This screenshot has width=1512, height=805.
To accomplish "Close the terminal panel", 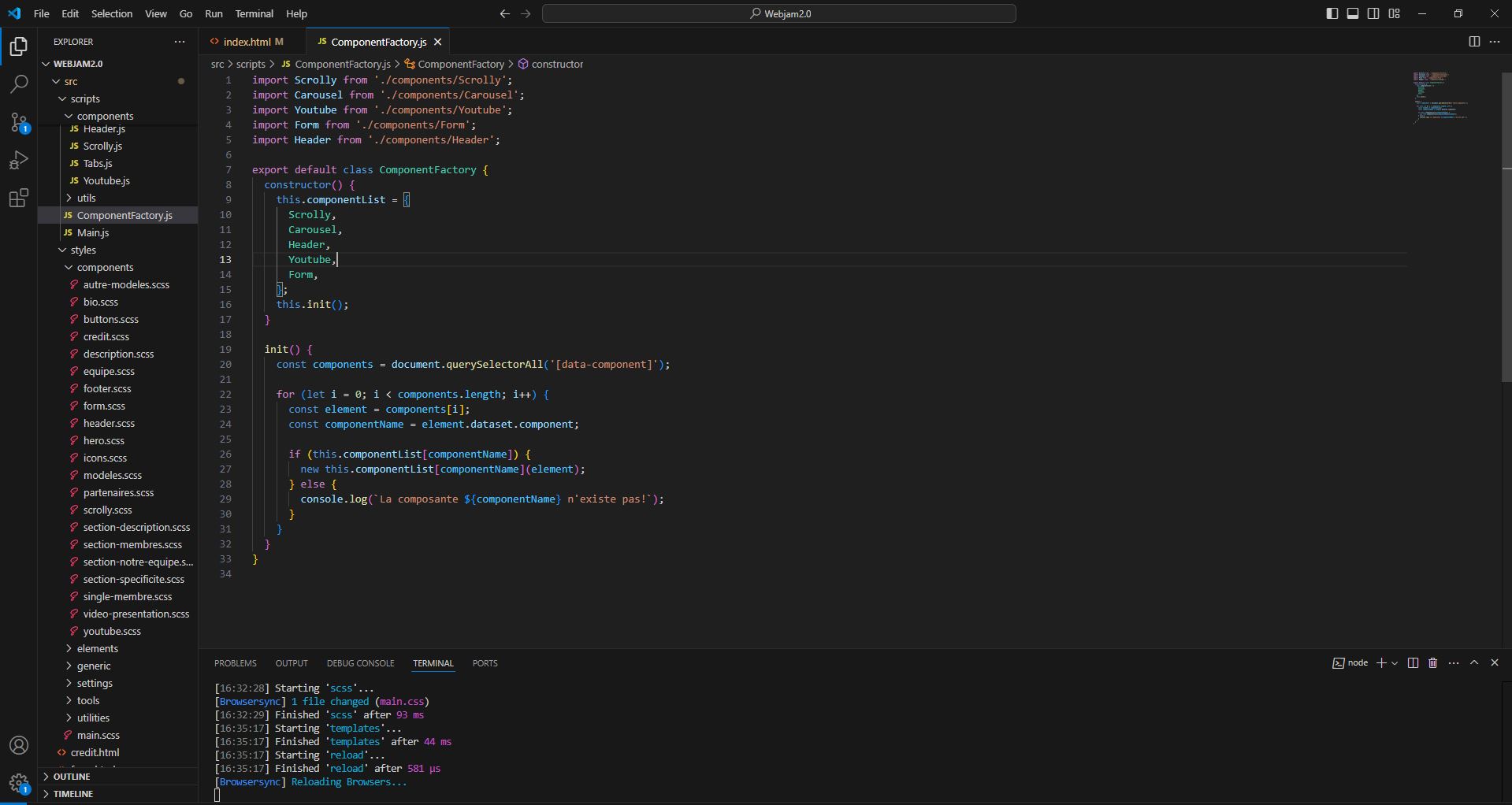I will [x=1495, y=663].
